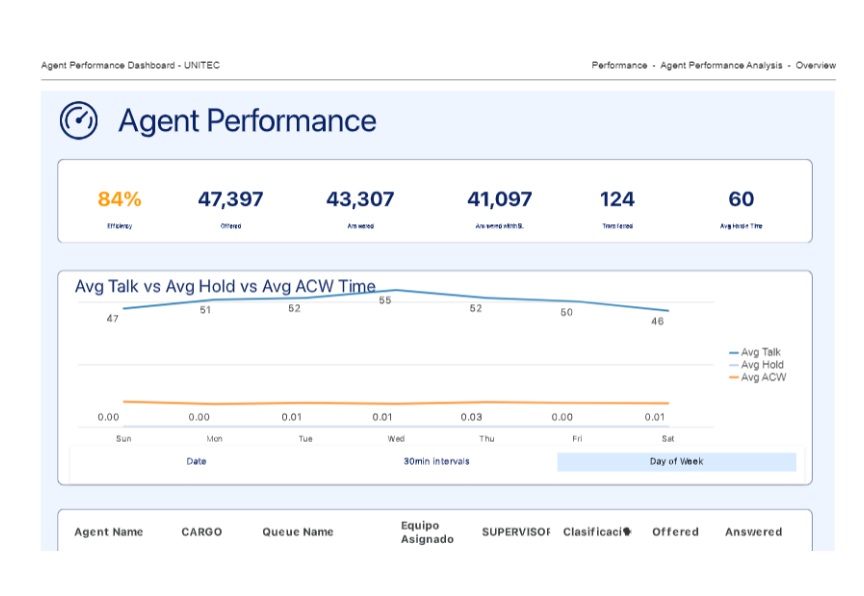Image resolution: width=864 pixels, height=596 pixels.
Task: Sort table by Agent Name column
Action: click(x=108, y=532)
